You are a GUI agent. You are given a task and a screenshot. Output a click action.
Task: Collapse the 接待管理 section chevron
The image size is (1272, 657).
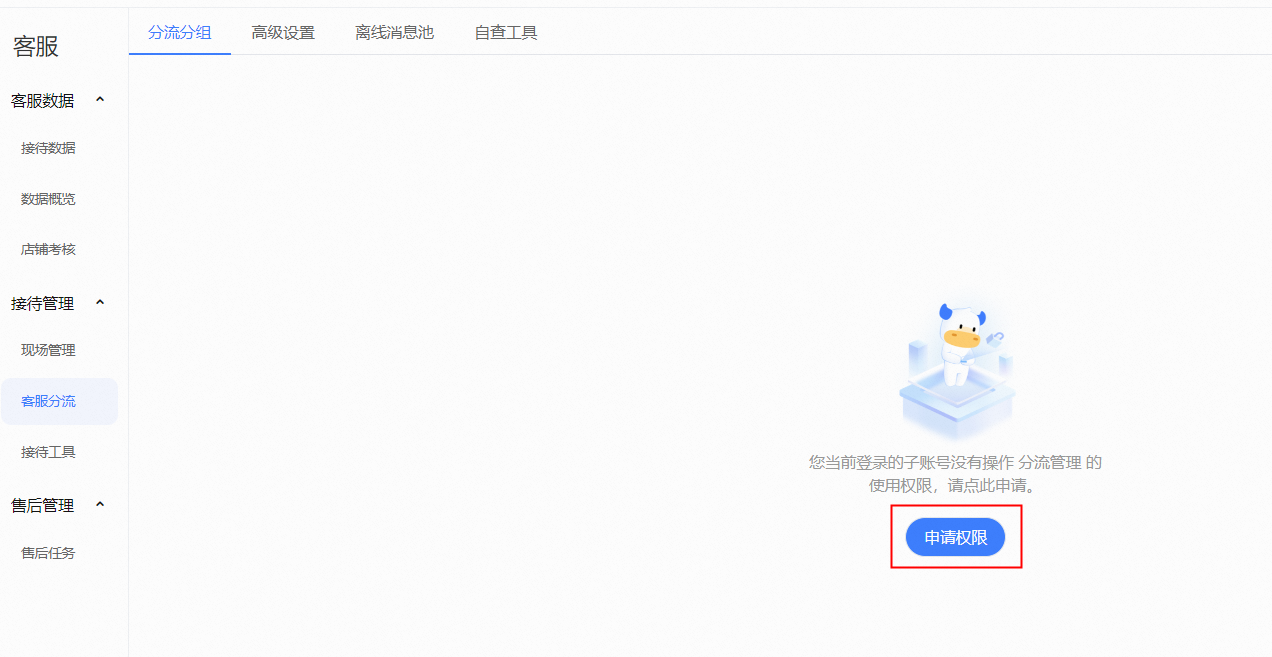[x=100, y=302]
